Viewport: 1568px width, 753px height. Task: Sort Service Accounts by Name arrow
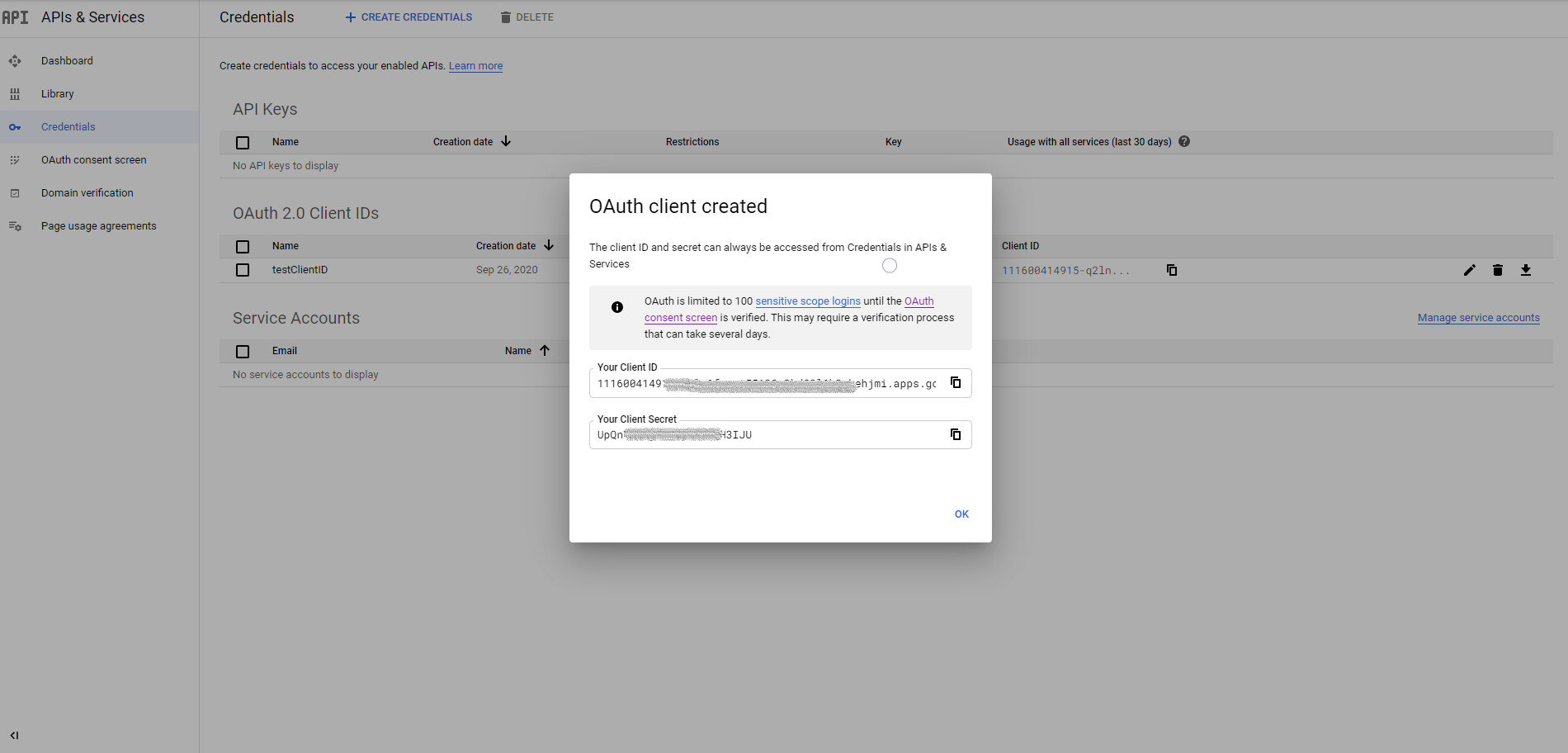pyautogui.click(x=545, y=351)
